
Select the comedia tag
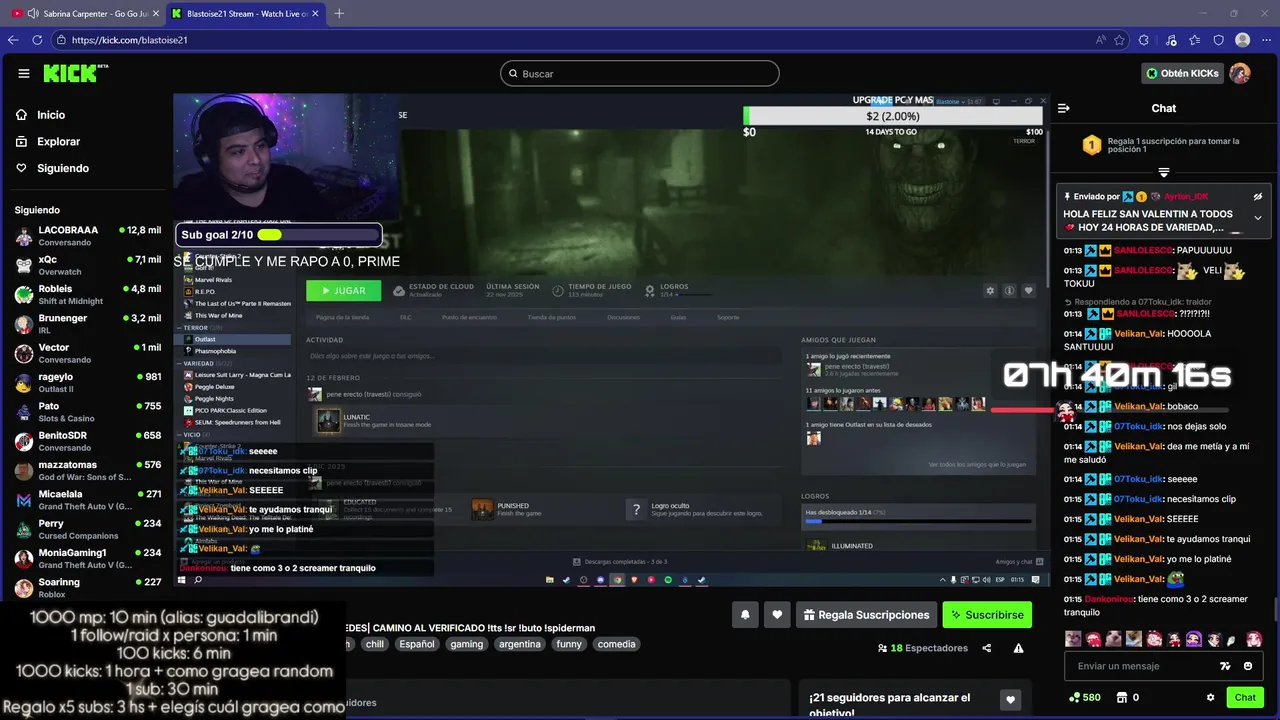pyautogui.click(x=616, y=644)
